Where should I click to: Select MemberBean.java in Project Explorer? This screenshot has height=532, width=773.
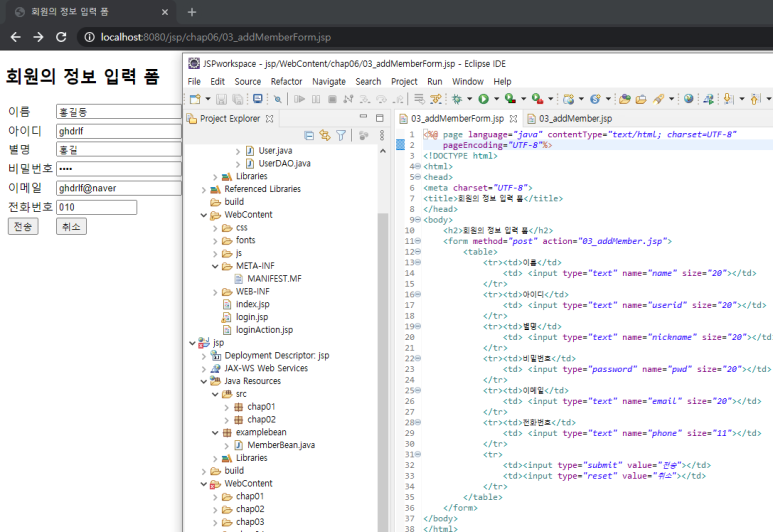coord(281,445)
